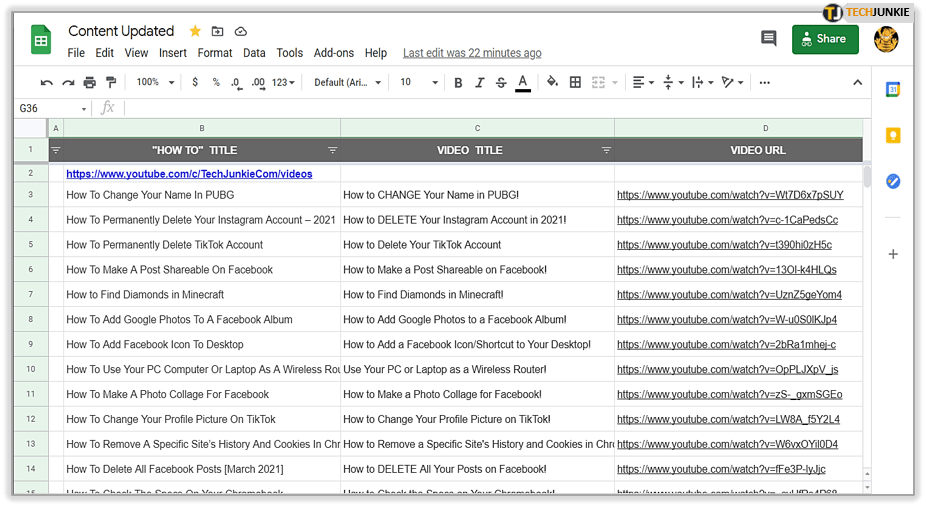Screen dimensions: 926x507
Task: Open the TechJunkieCom videos YouTube link
Action: pyautogui.click(x=189, y=174)
